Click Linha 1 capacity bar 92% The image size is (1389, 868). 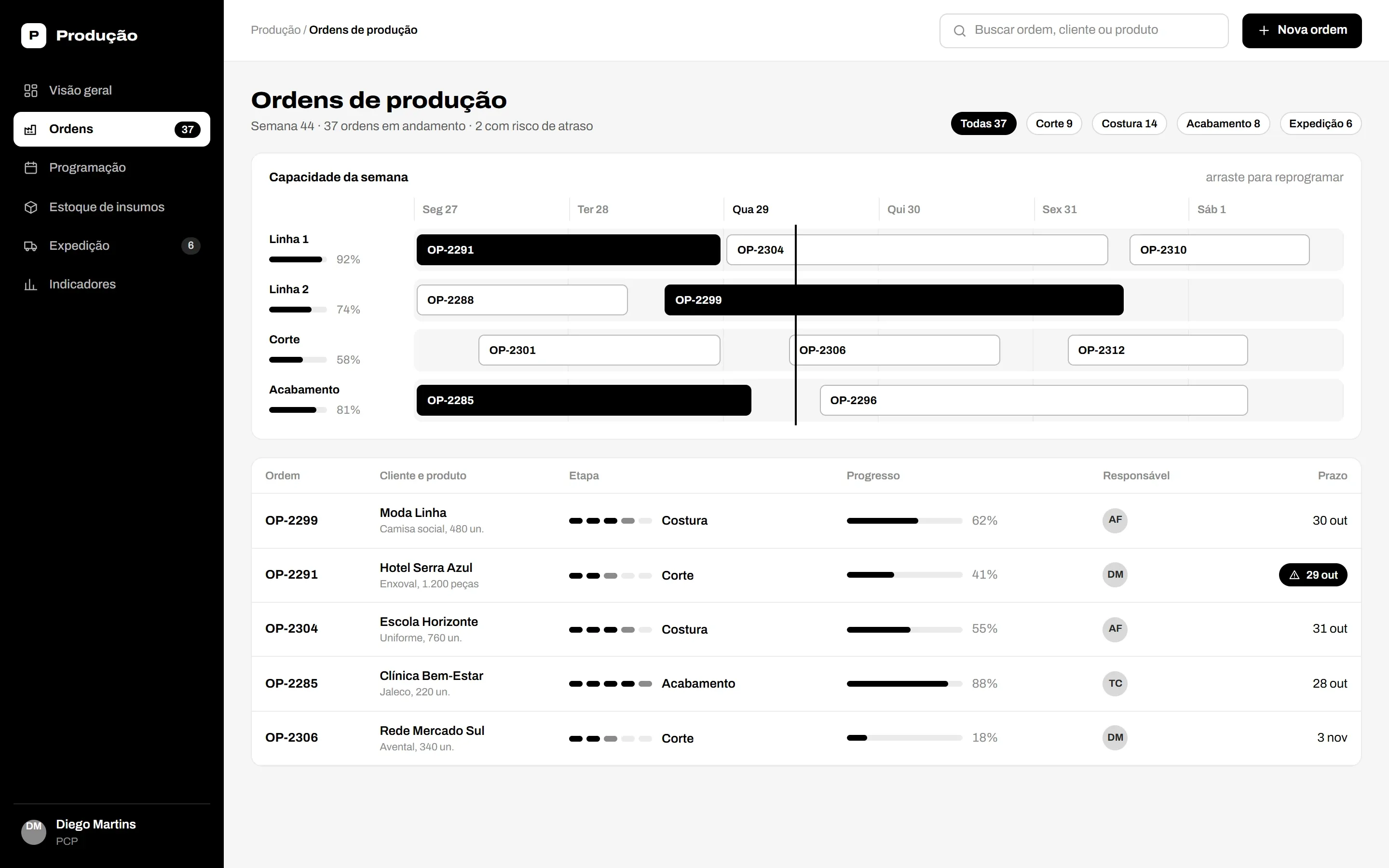click(298, 259)
